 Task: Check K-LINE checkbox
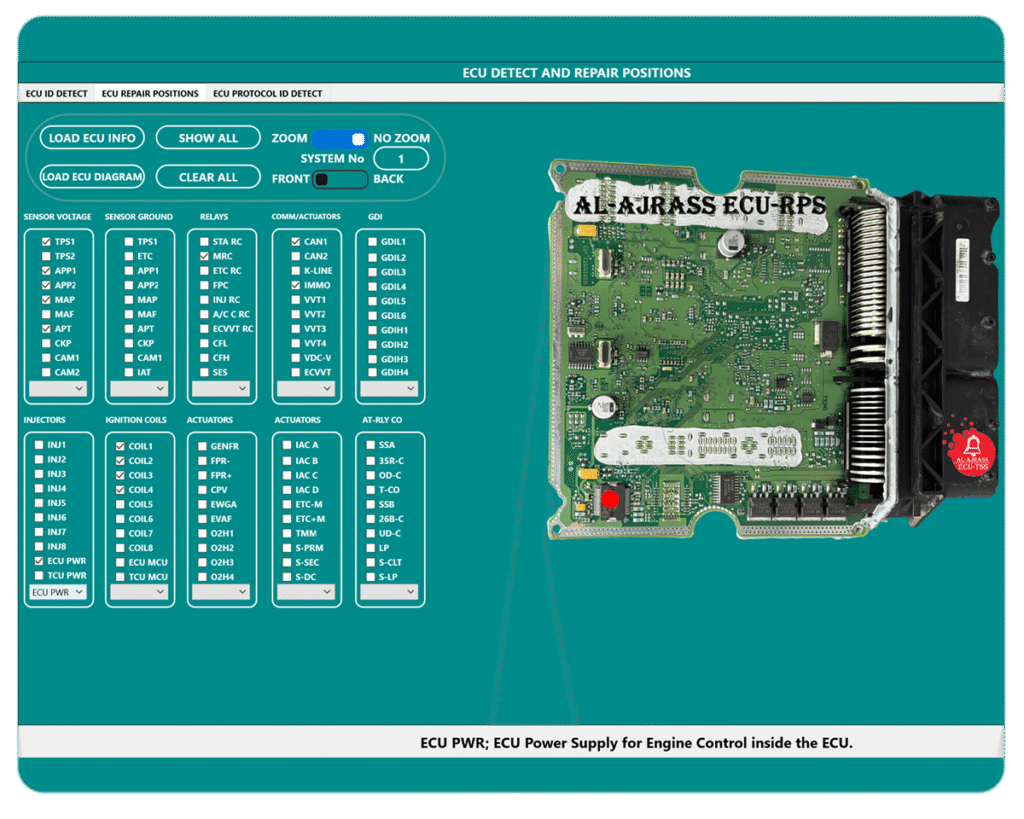tap(296, 270)
